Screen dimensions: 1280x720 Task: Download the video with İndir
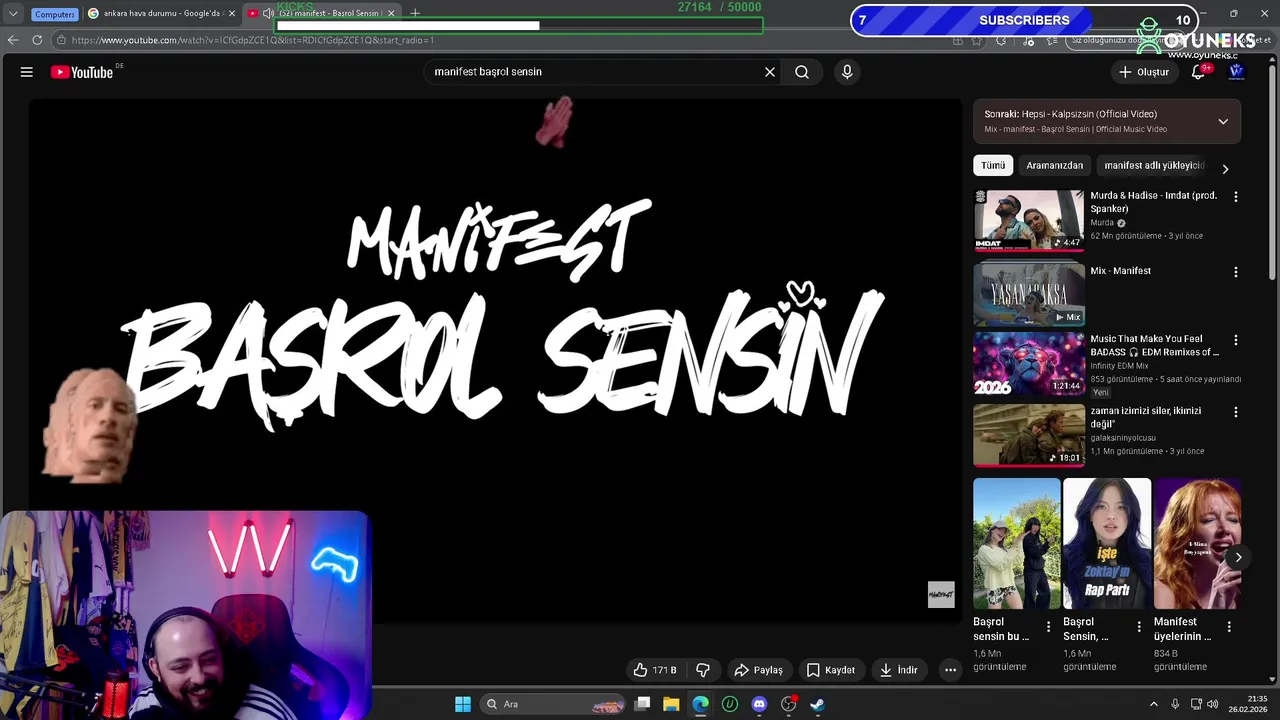coord(898,670)
